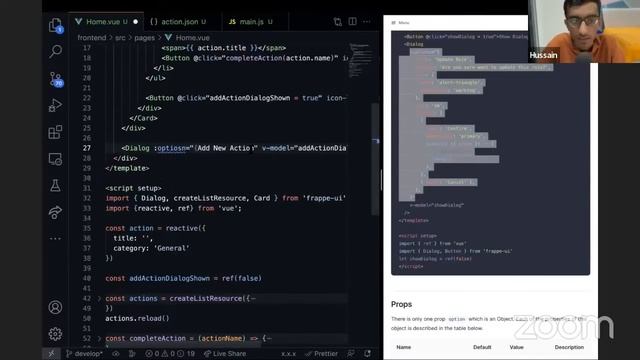Open the Manage gear menu

point(55,334)
